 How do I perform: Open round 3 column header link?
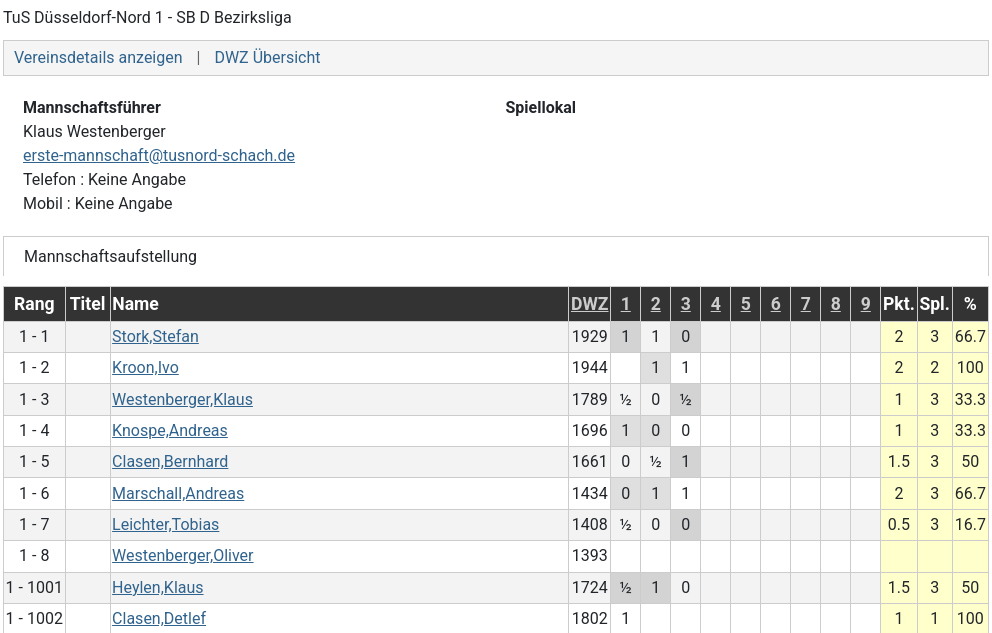tap(685, 304)
